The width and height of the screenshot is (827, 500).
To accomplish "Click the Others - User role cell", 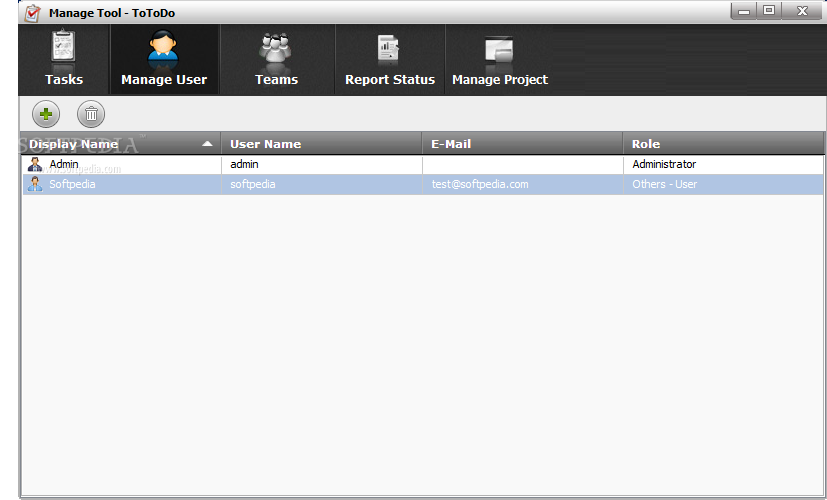I will (x=723, y=184).
